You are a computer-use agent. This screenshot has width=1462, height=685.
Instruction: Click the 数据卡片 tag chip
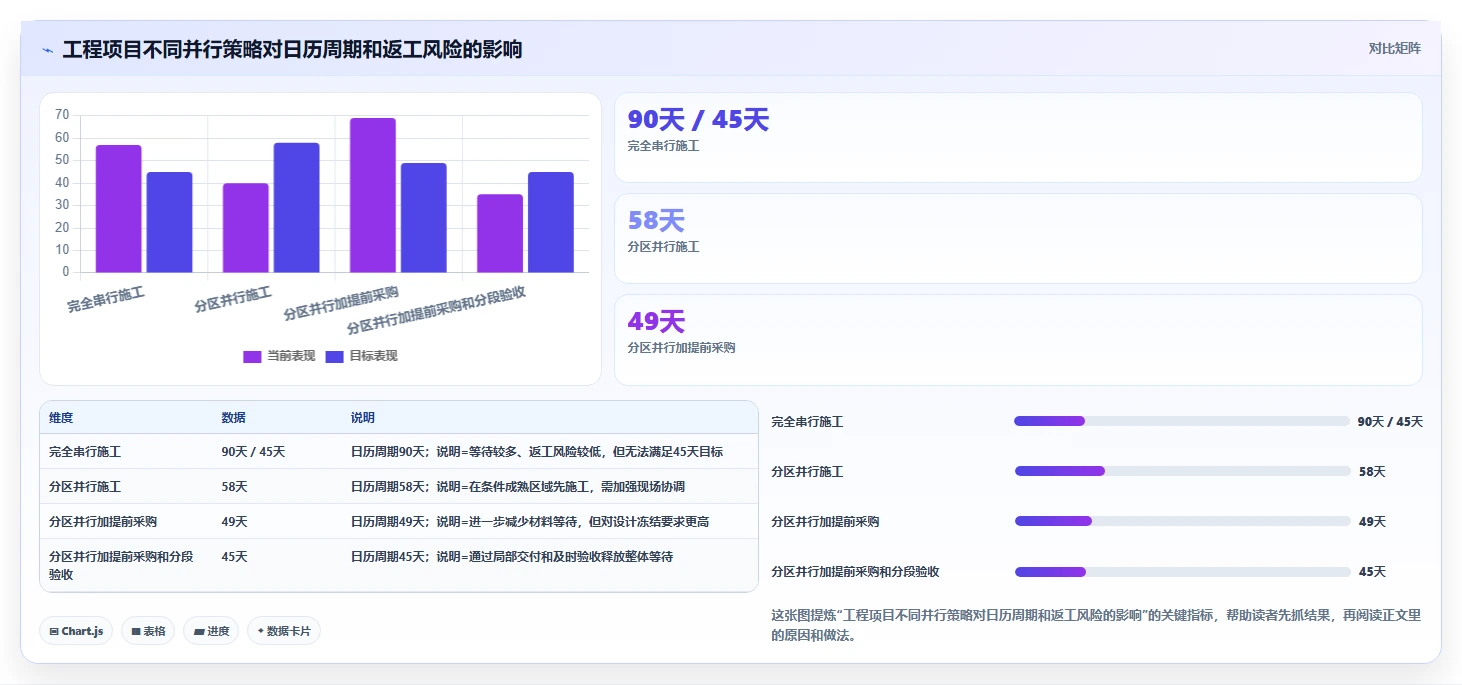pyautogui.click(x=284, y=631)
